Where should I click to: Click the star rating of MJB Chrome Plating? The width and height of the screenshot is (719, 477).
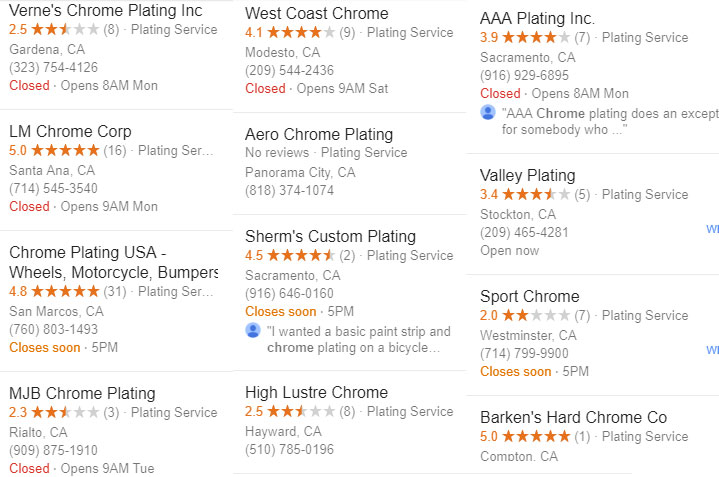[65, 412]
